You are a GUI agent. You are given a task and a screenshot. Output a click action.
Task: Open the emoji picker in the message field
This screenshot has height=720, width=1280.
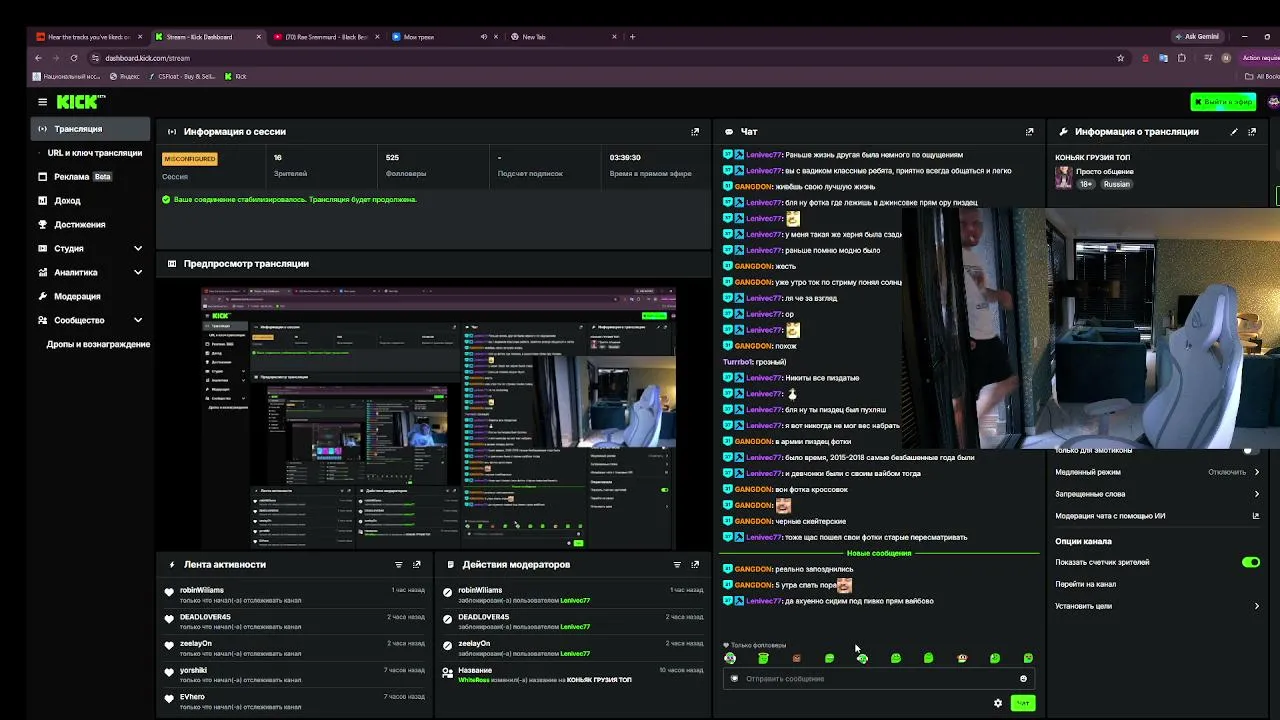[1023, 679]
